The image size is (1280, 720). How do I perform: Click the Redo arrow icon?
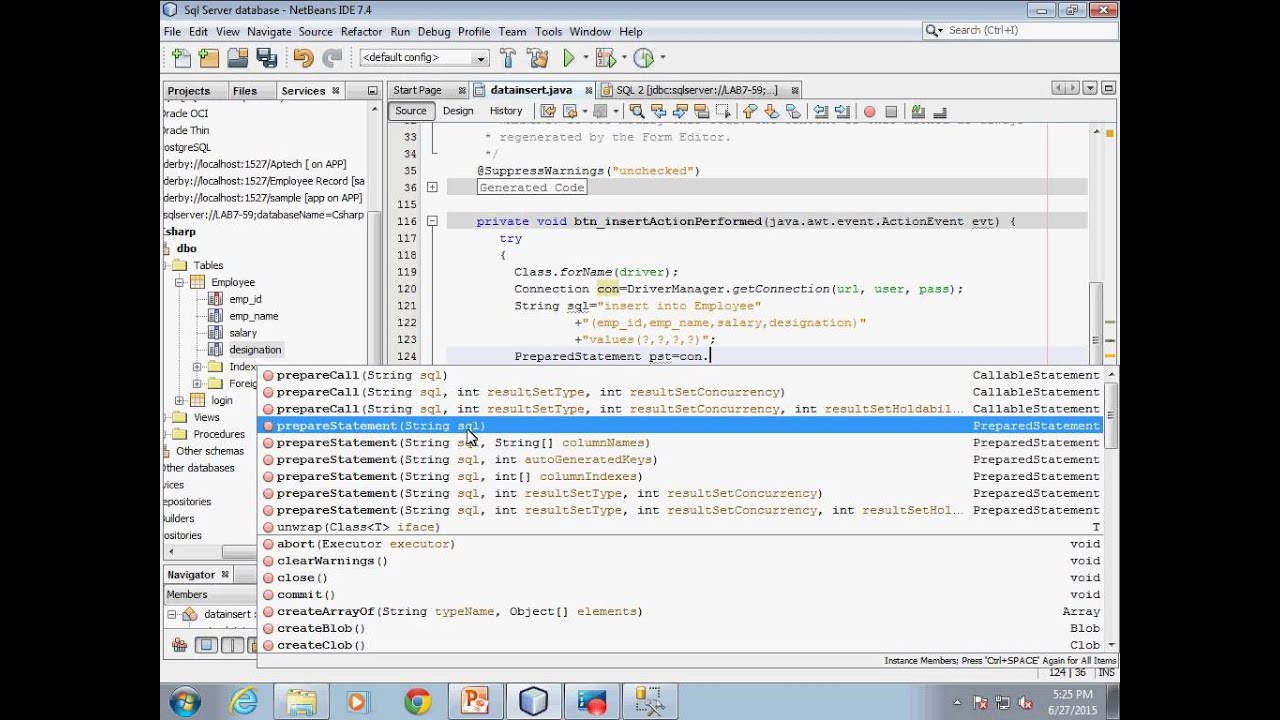[x=332, y=58]
